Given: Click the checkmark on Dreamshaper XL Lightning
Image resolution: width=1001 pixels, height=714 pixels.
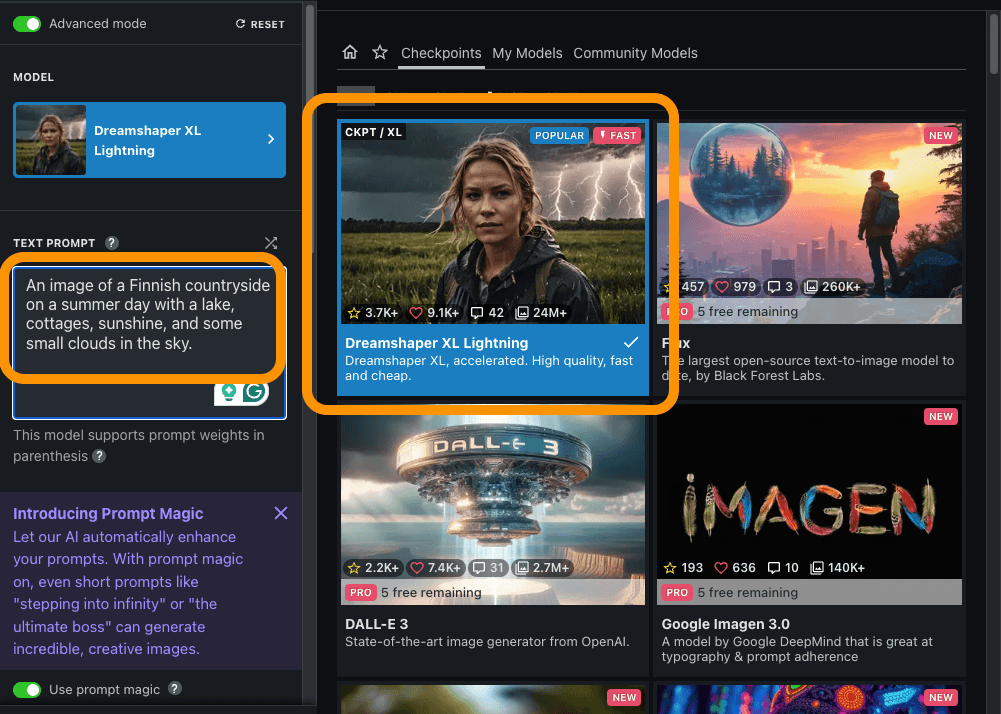Looking at the screenshot, I should coord(631,342).
